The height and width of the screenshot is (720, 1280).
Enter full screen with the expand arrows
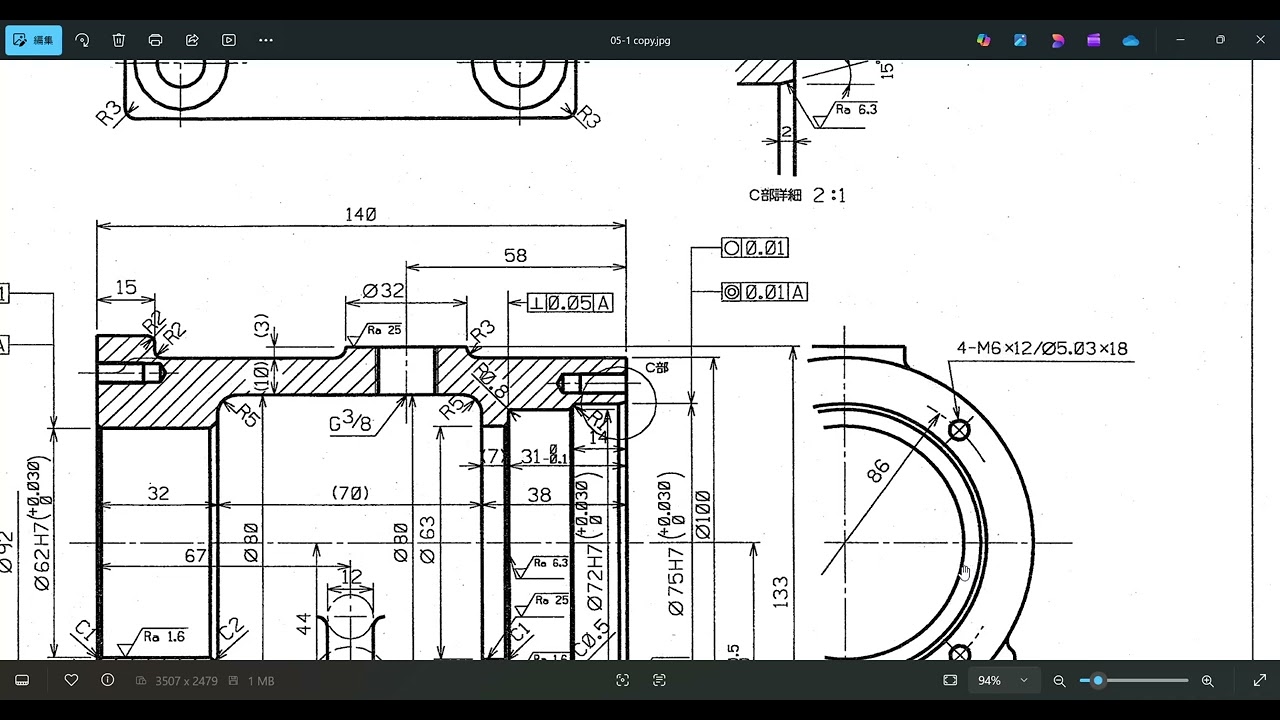click(1259, 680)
